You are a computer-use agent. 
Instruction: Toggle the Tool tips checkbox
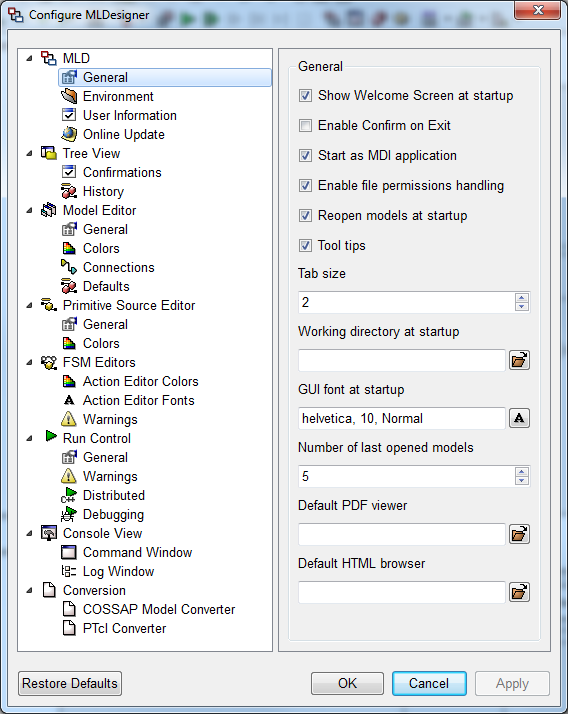point(305,245)
